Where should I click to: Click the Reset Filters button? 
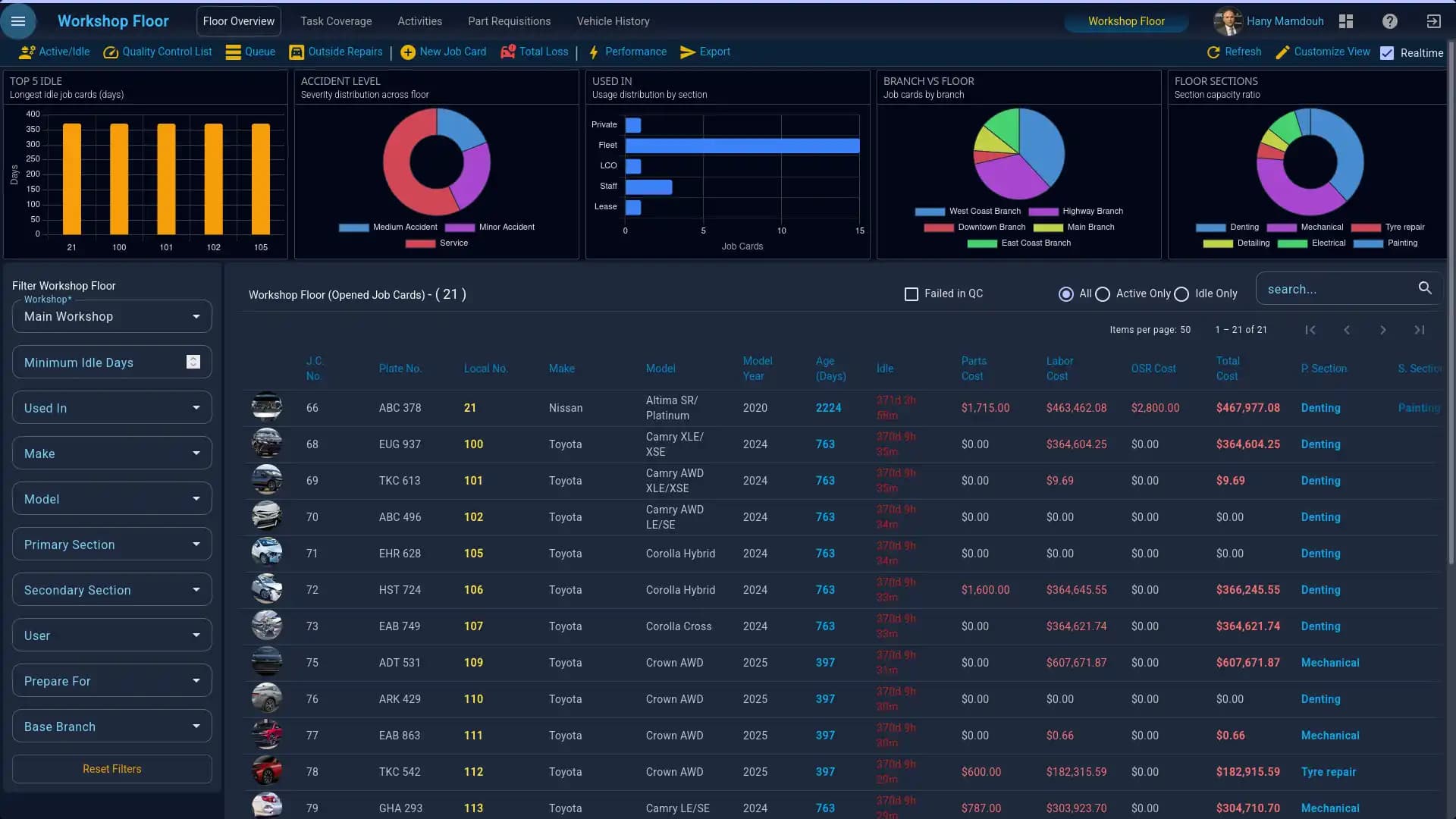[x=112, y=769]
